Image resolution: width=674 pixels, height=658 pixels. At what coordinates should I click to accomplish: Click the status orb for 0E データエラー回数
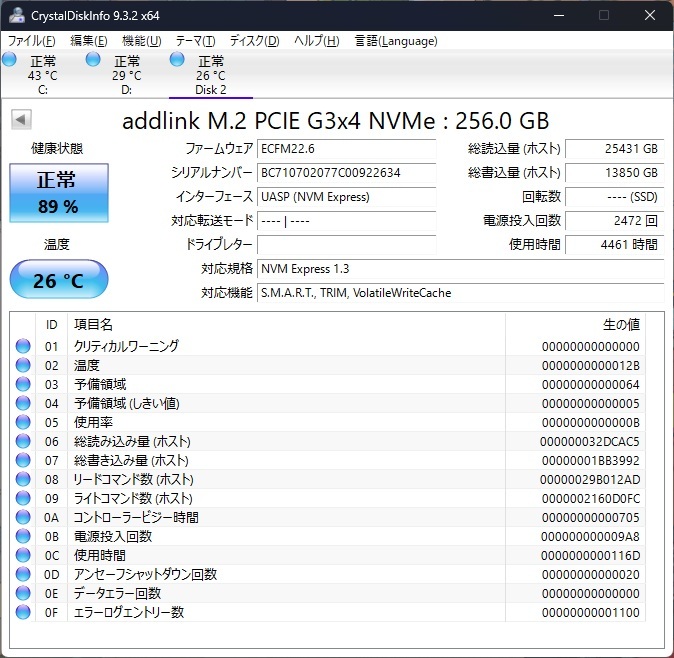point(23,593)
